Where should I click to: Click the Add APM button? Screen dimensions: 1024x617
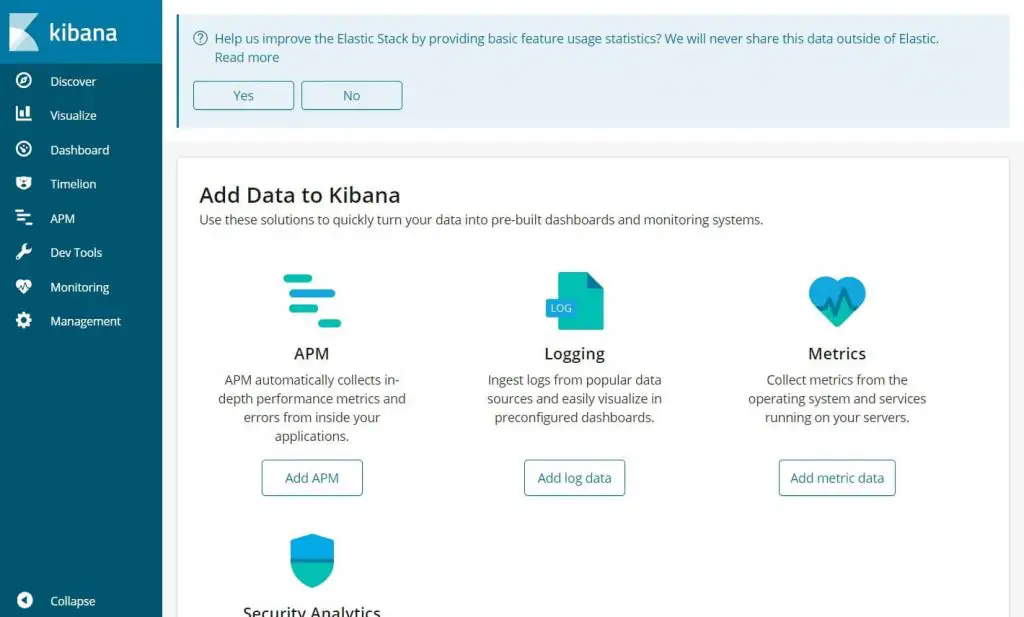(312, 478)
